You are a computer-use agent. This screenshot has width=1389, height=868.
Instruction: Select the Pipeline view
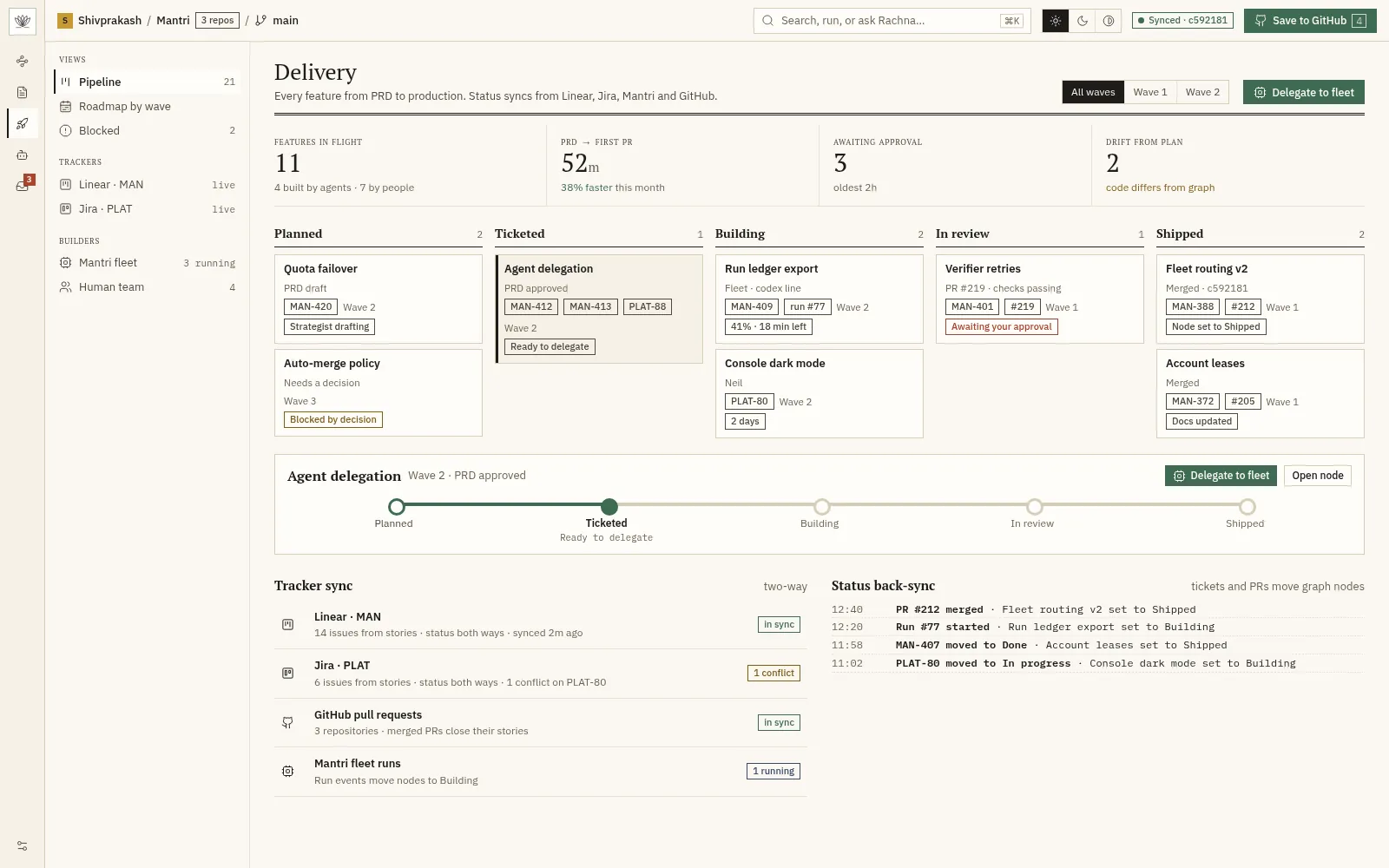click(x=148, y=82)
